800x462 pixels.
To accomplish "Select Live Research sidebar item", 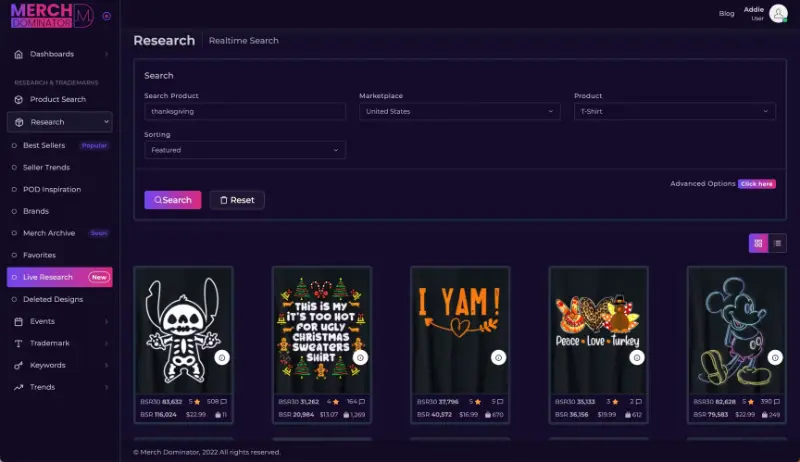I will 60,277.
